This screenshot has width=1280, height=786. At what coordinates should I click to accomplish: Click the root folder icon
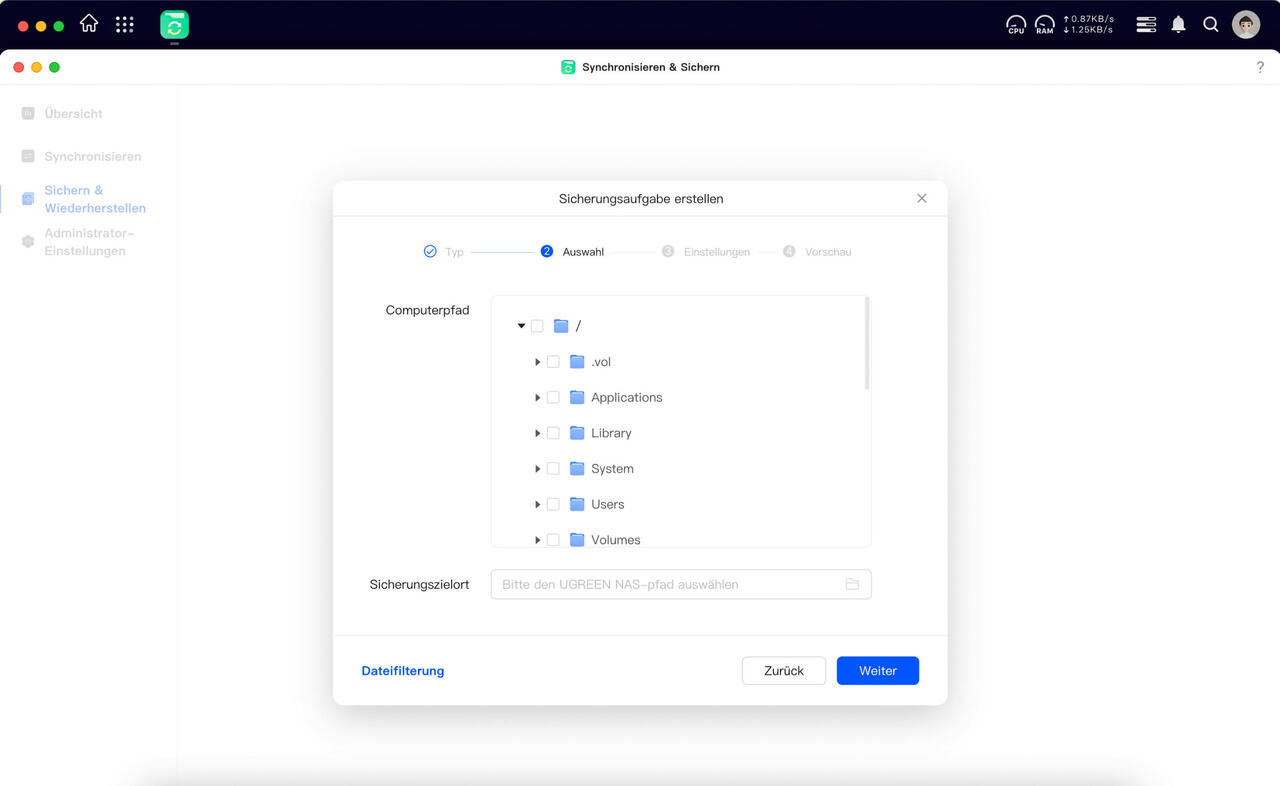(561, 326)
